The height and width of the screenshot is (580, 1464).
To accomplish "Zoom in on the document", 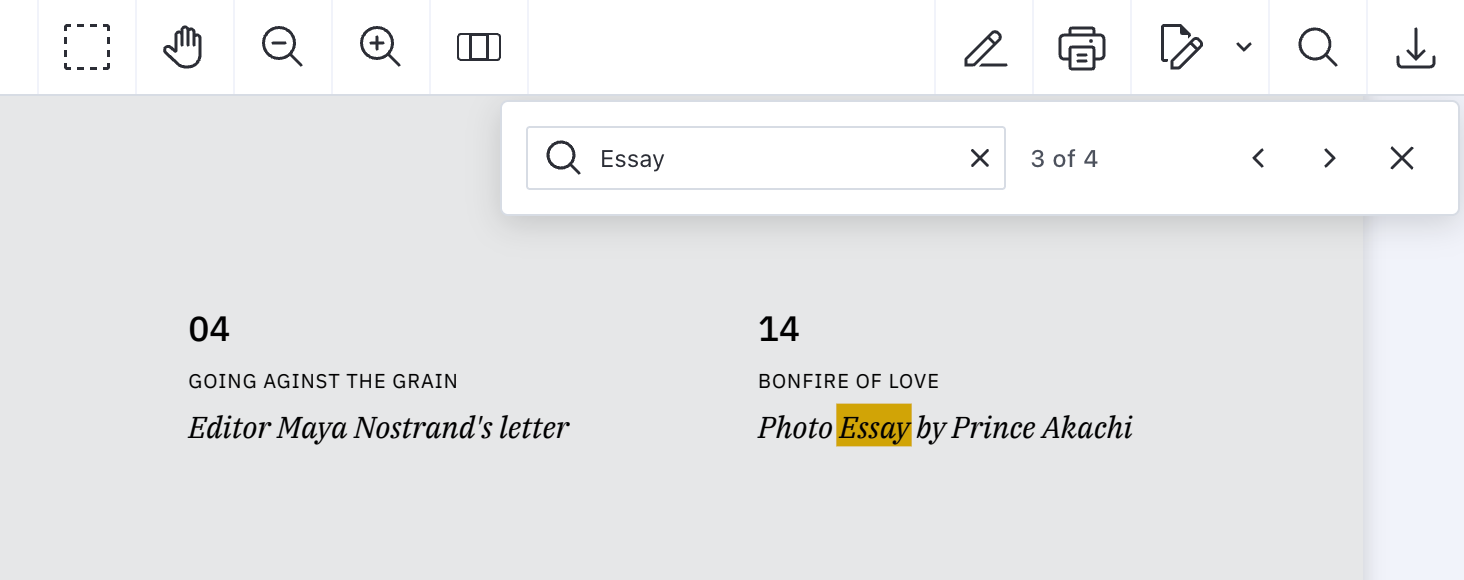I will pos(380,47).
